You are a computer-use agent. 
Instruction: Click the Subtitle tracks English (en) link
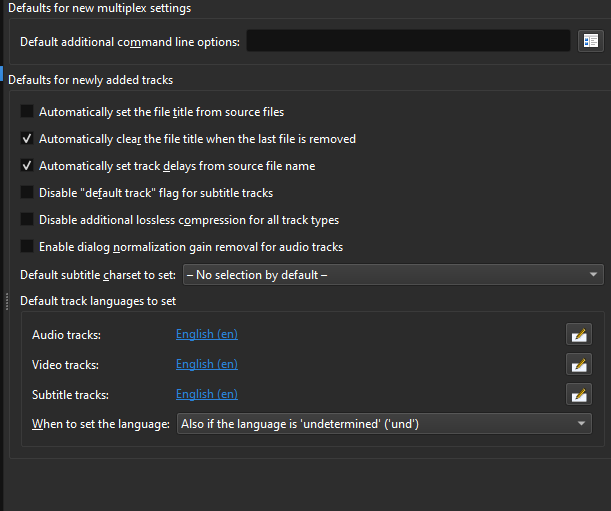pyautogui.click(x=207, y=395)
